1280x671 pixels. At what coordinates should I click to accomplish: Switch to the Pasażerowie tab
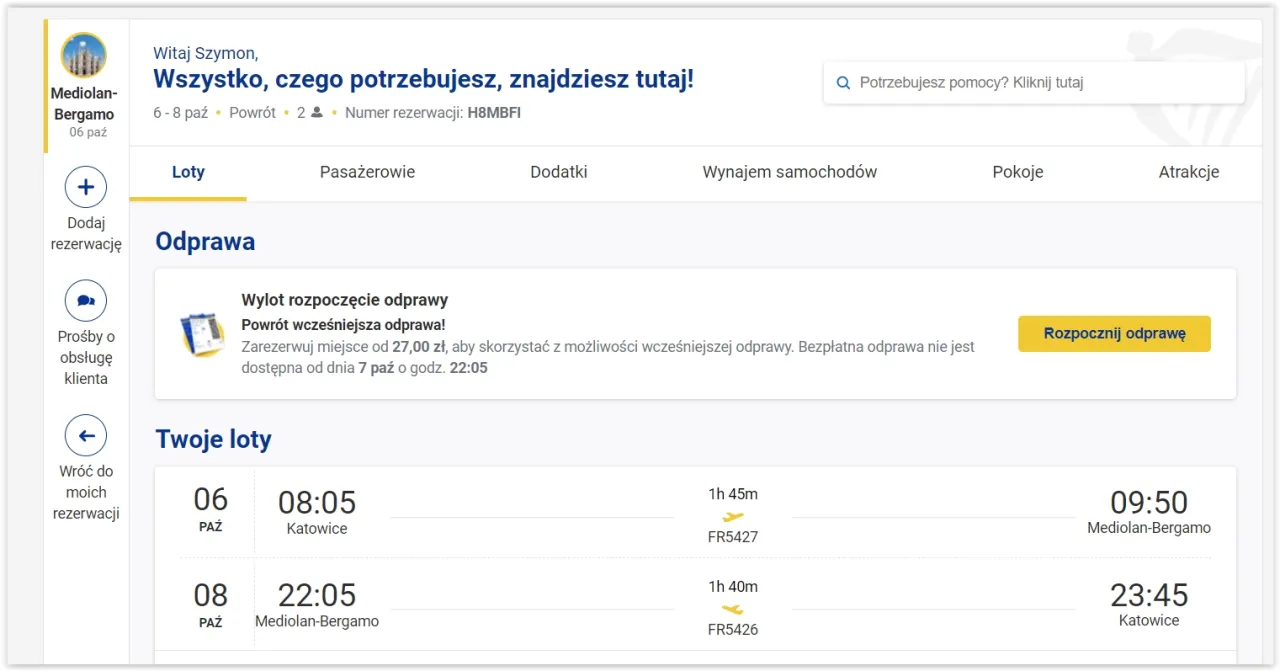tap(367, 172)
